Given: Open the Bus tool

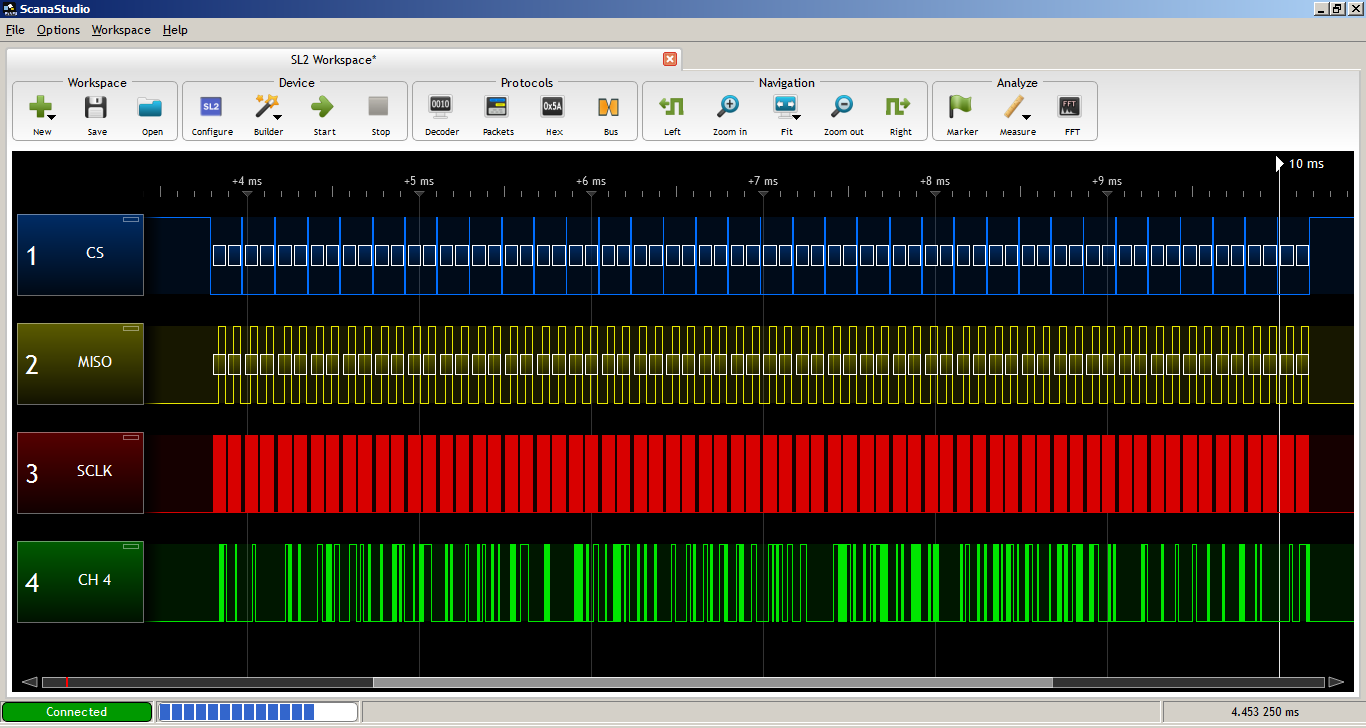Looking at the screenshot, I should [610, 110].
